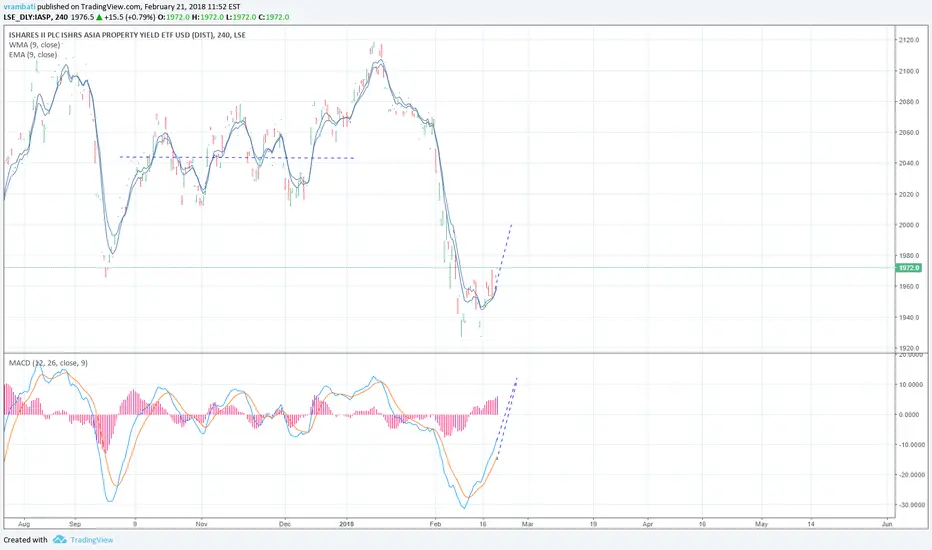Click the H:1972.0 high value

[x=207, y=17]
